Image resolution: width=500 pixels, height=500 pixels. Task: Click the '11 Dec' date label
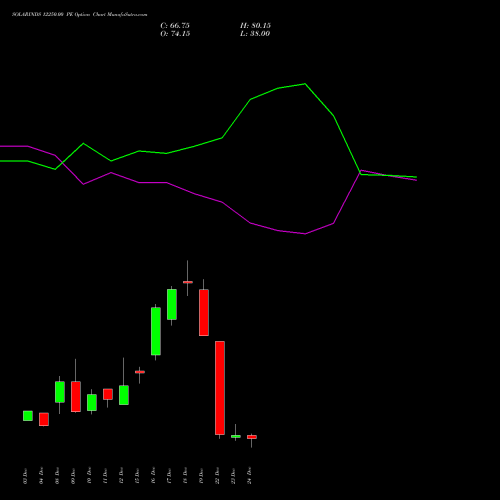[x=105, y=476]
